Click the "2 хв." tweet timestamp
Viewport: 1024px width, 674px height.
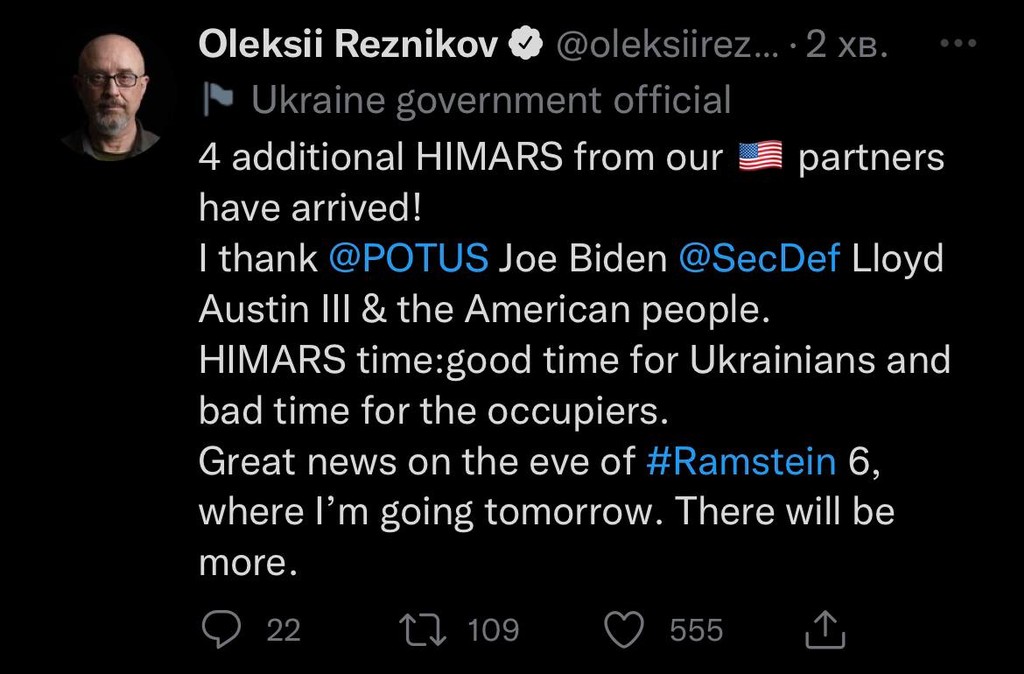[x=847, y=43]
